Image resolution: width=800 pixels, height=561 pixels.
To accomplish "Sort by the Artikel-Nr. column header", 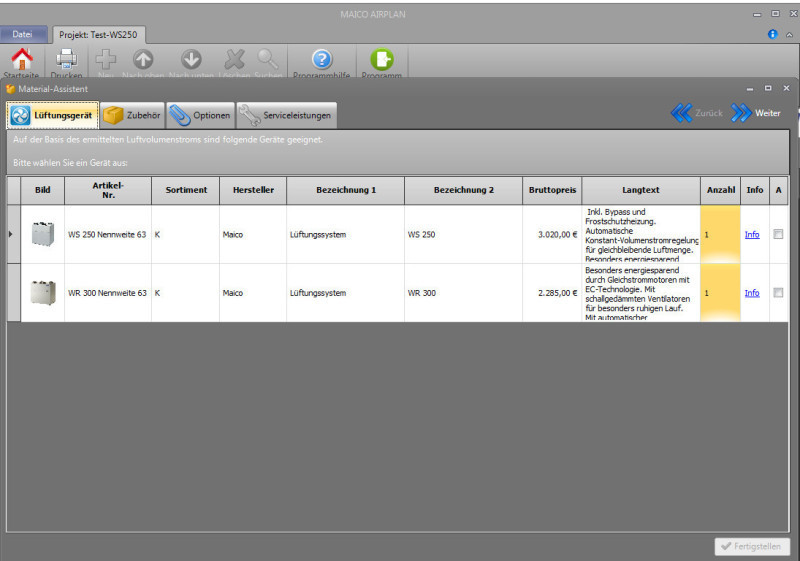I will point(108,190).
